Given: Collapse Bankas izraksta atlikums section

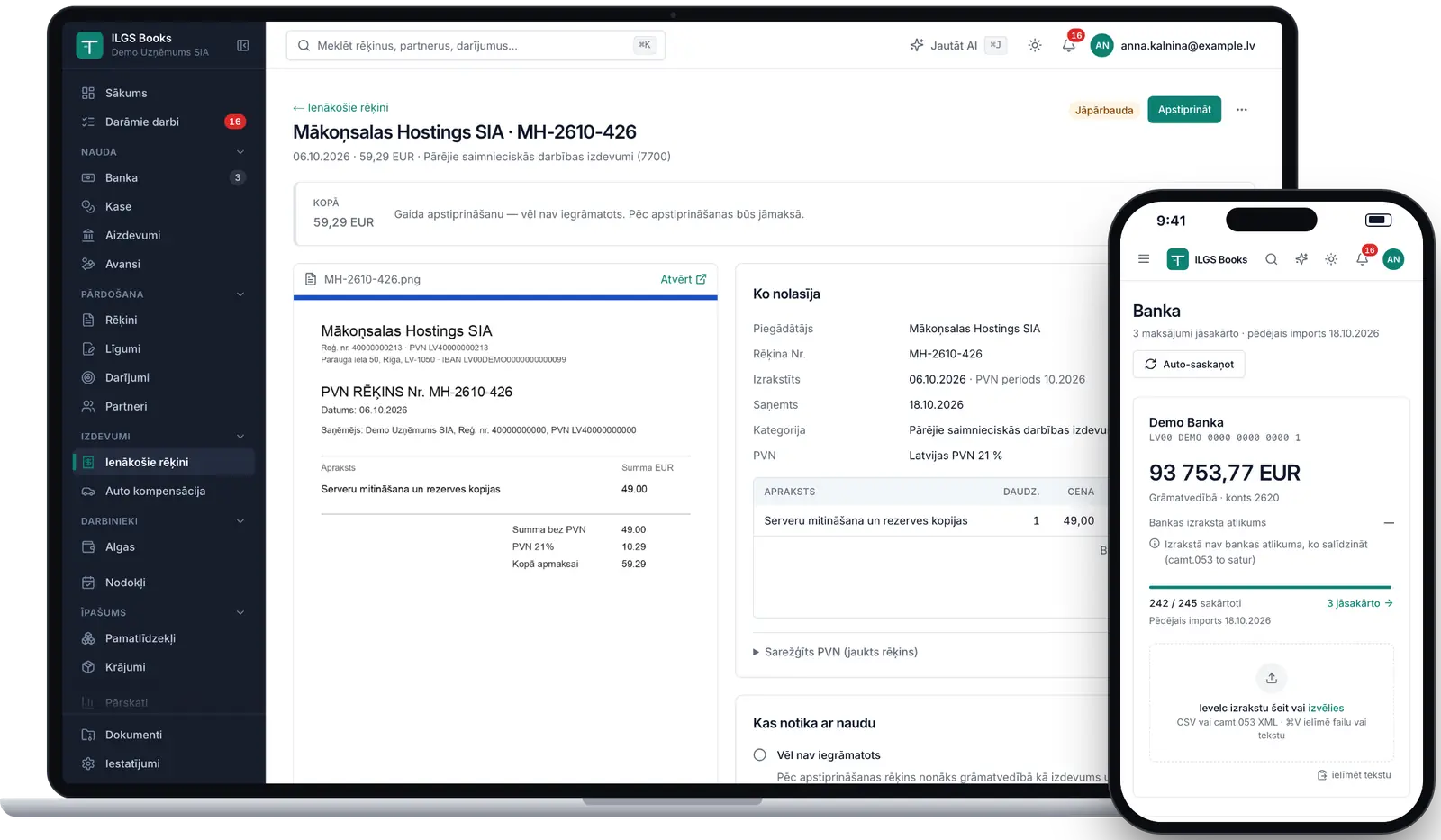Looking at the screenshot, I should coord(1389,523).
